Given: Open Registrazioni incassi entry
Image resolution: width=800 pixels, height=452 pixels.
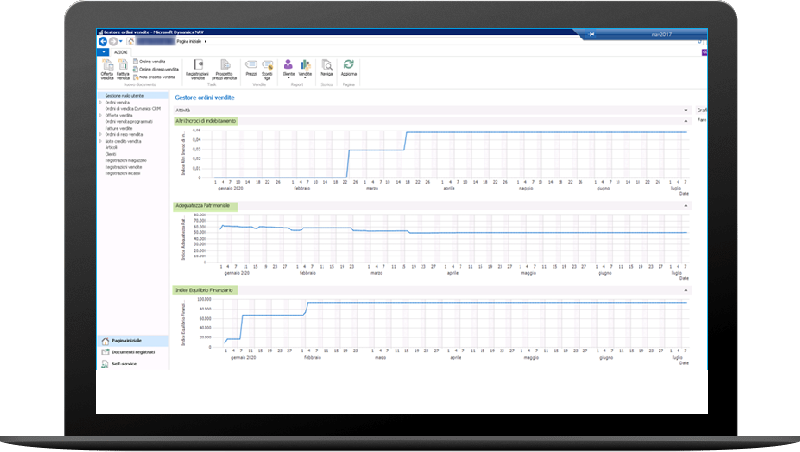Looking at the screenshot, I should (122, 173).
